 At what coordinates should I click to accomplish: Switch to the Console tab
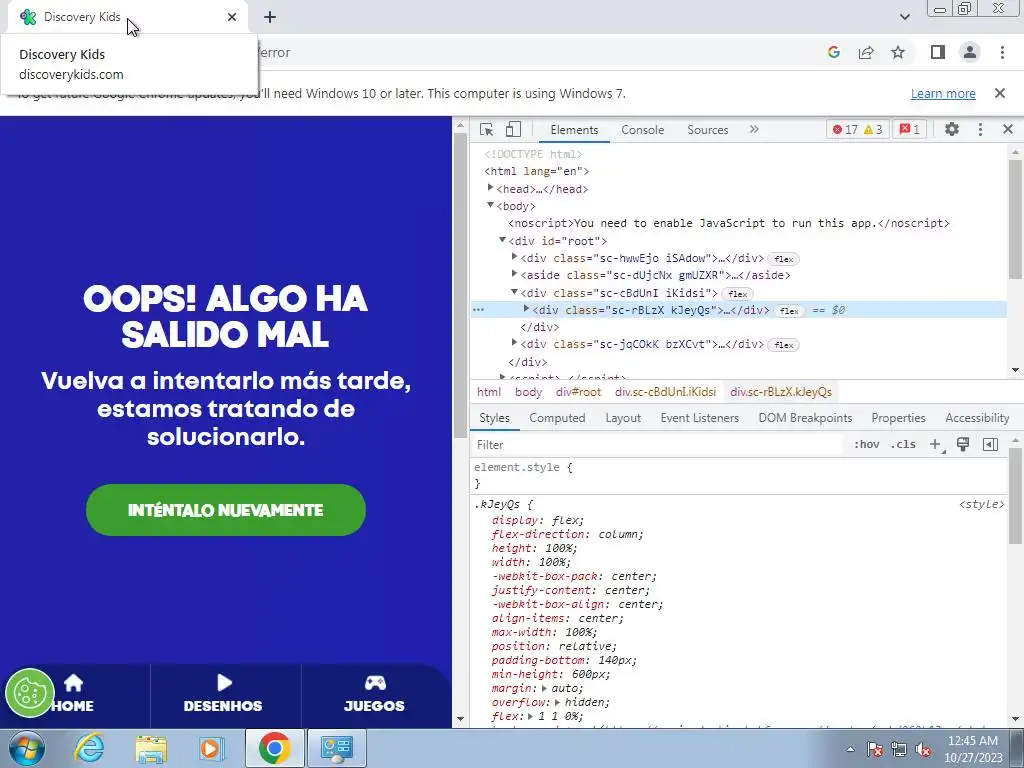point(643,129)
